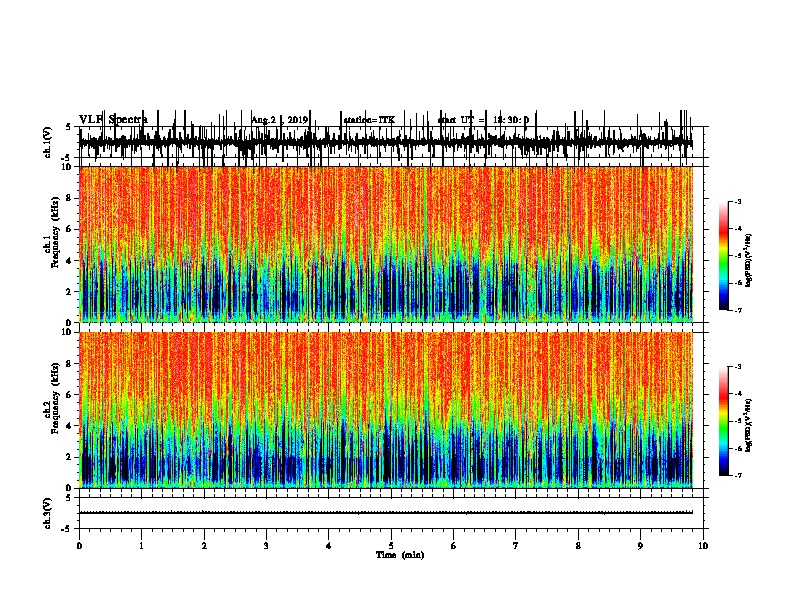This screenshot has height=612, width=792.
Task: Click the "7" tick label on Time axis
Action: pos(516,546)
